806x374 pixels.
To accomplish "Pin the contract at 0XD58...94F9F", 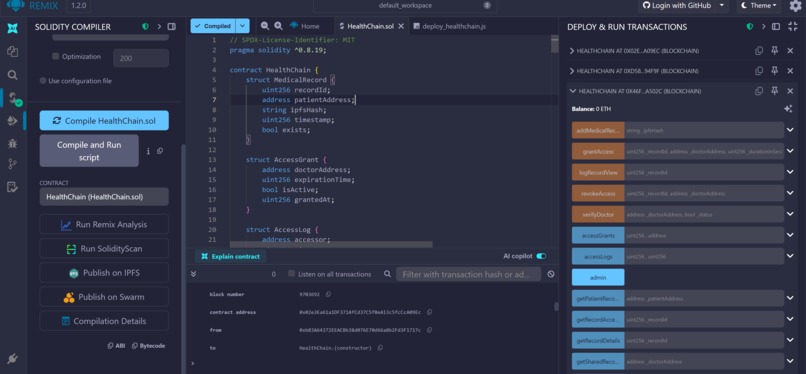I will pos(774,71).
